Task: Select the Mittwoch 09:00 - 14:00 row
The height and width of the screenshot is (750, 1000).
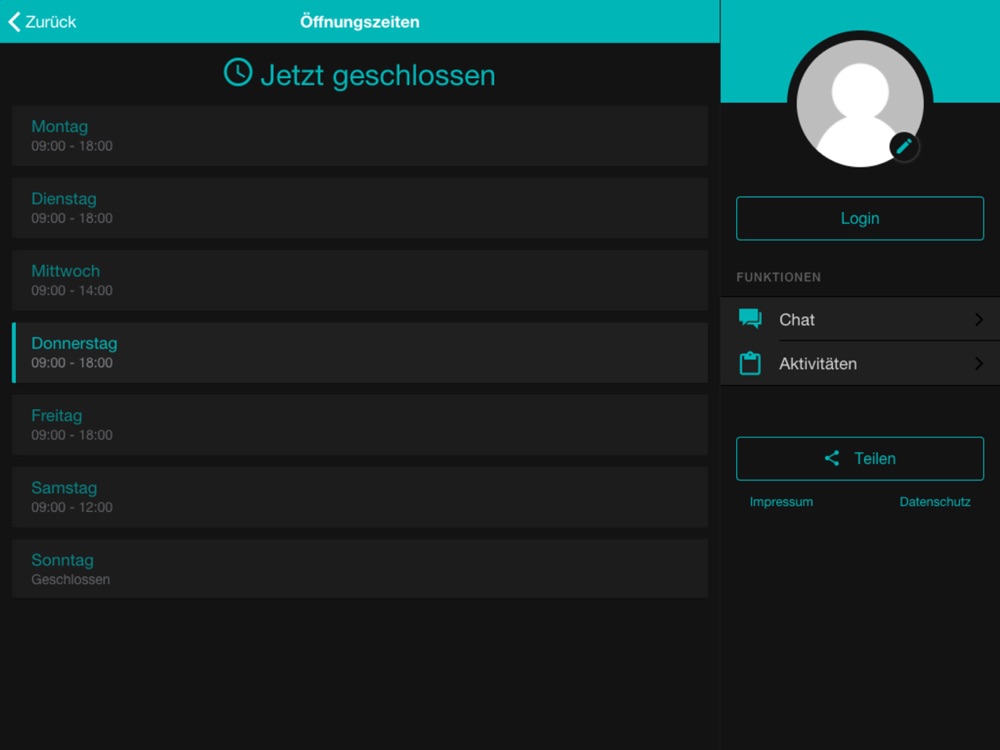Action: point(360,280)
